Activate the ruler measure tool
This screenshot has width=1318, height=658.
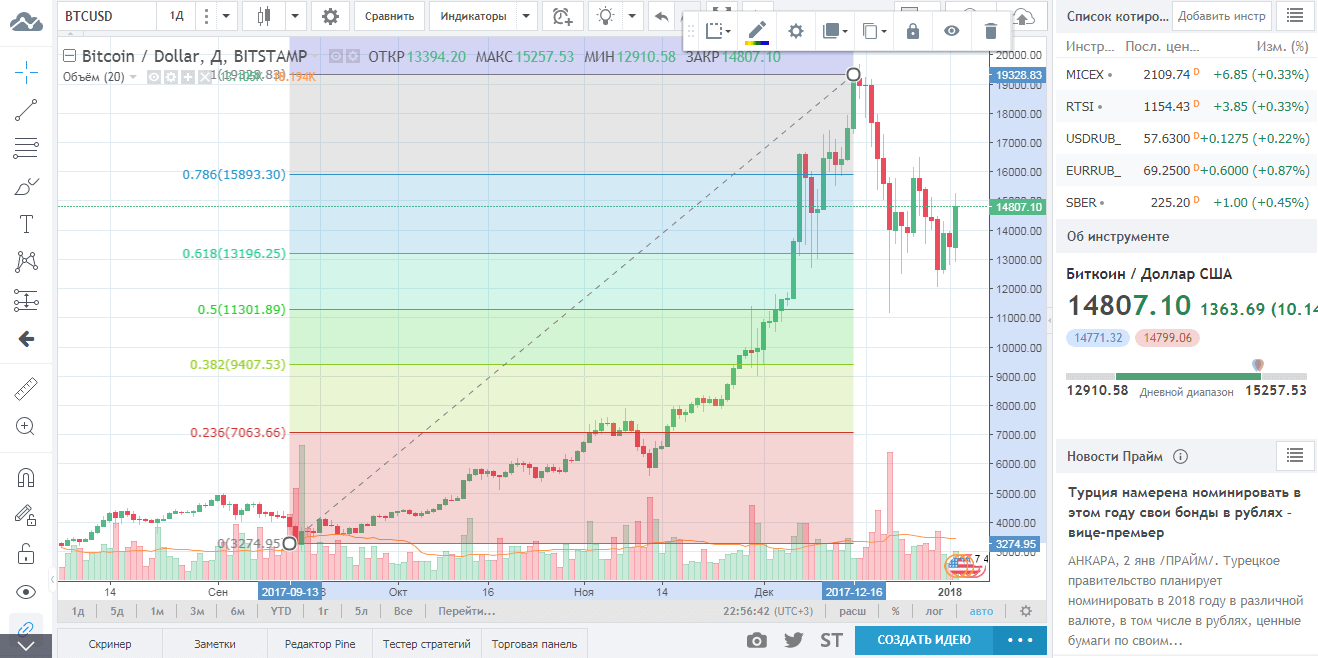pyautogui.click(x=27, y=388)
